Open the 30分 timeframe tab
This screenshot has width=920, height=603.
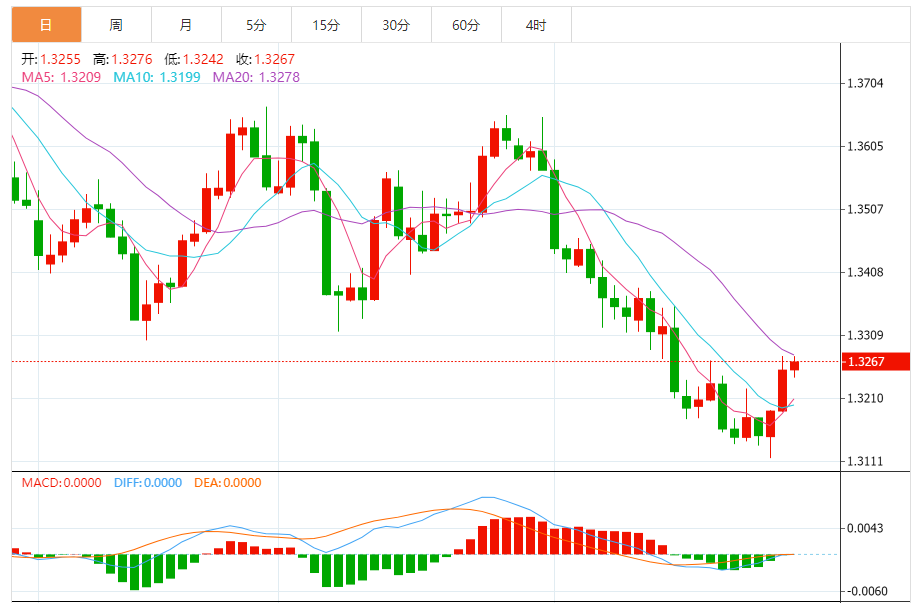tap(396, 25)
